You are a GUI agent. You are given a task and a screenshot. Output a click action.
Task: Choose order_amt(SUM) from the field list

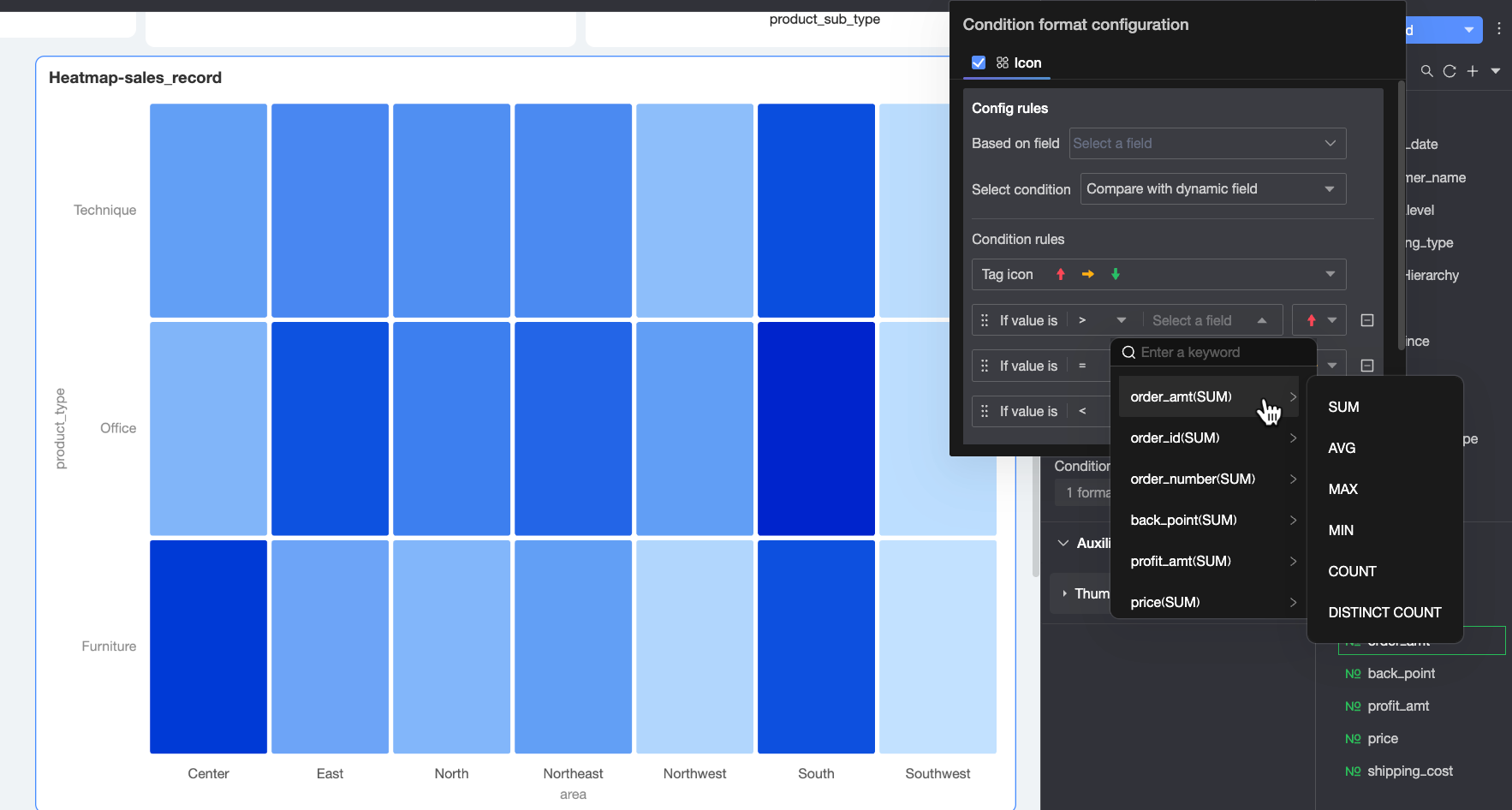pyautogui.click(x=1208, y=396)
